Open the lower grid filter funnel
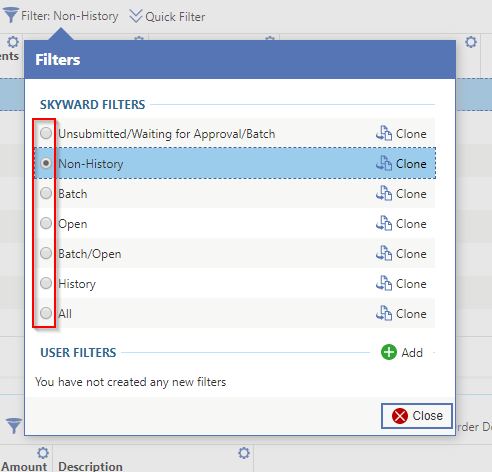This screenshot has height=472, width=492. 14,426
